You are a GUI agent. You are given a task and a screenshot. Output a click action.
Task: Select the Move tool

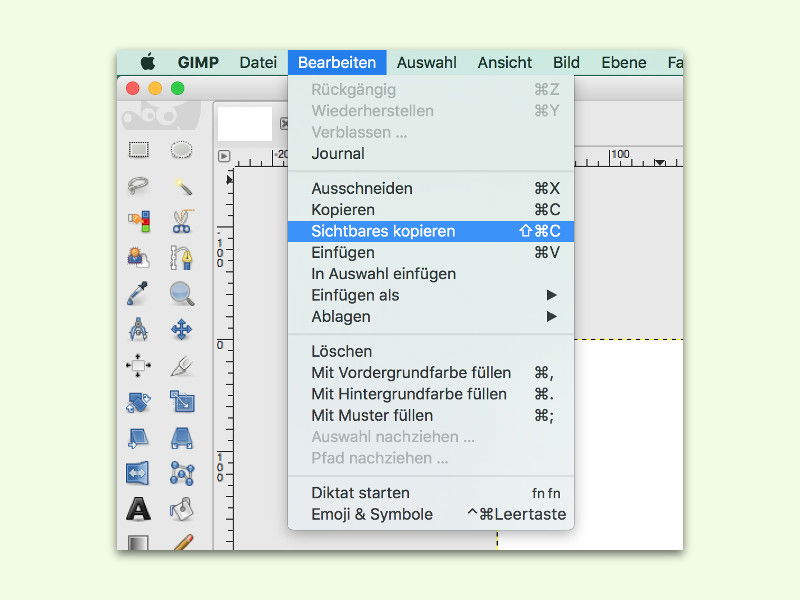[182, 330]
